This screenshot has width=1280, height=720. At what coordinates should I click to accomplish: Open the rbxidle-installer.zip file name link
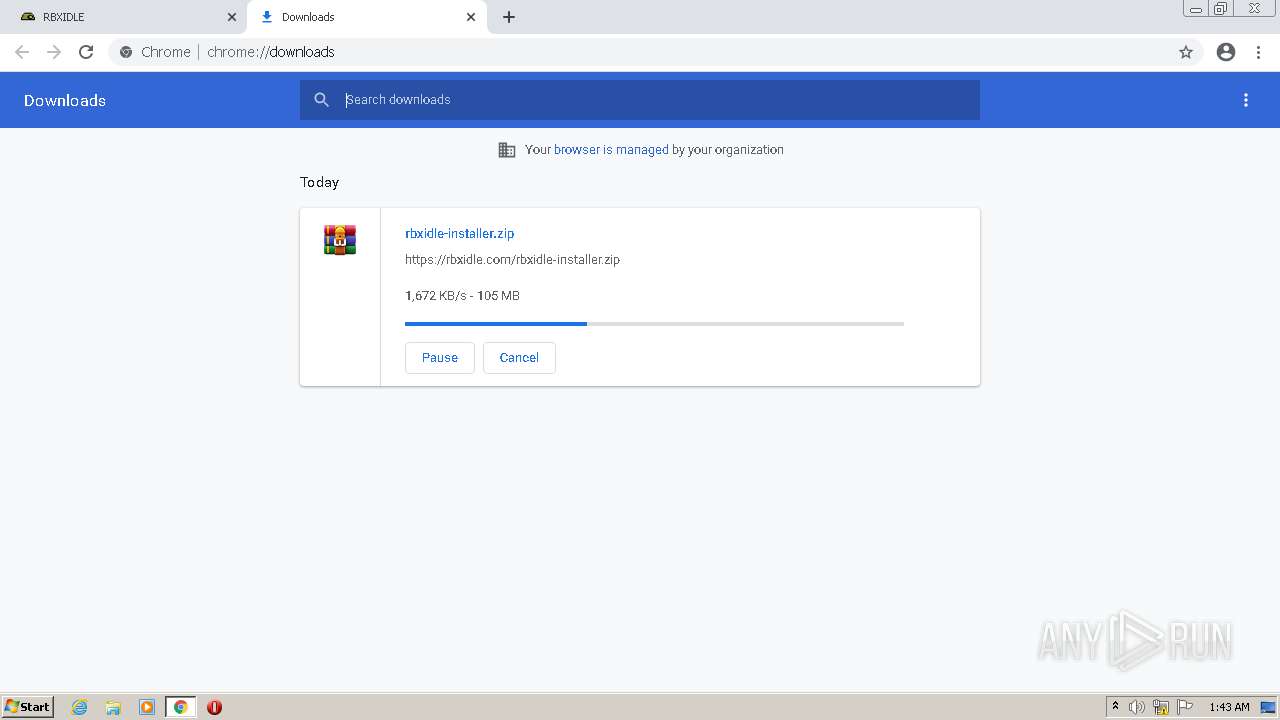459,233
